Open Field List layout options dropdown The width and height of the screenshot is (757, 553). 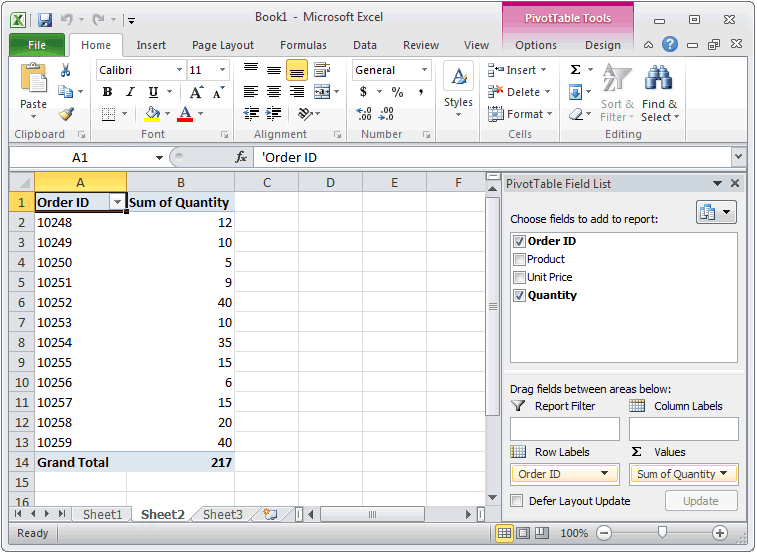(716, 212)
